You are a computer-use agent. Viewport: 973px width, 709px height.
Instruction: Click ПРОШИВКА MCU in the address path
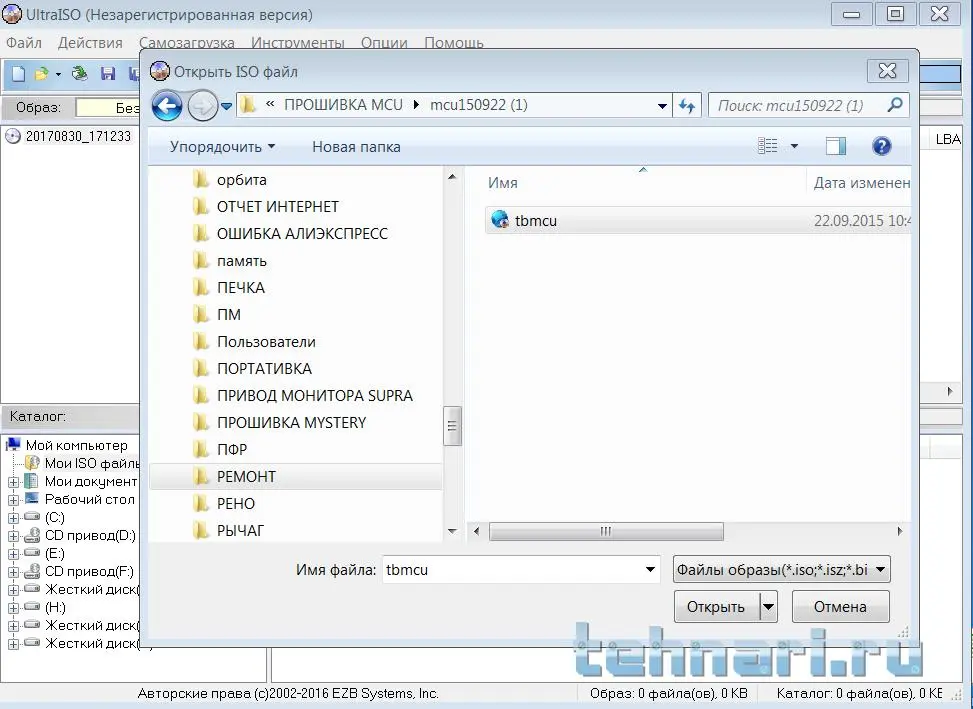[x=343, y=105]
